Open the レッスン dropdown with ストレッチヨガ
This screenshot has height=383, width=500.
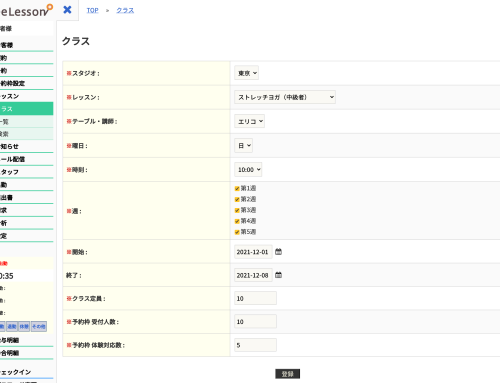[285, 97]
